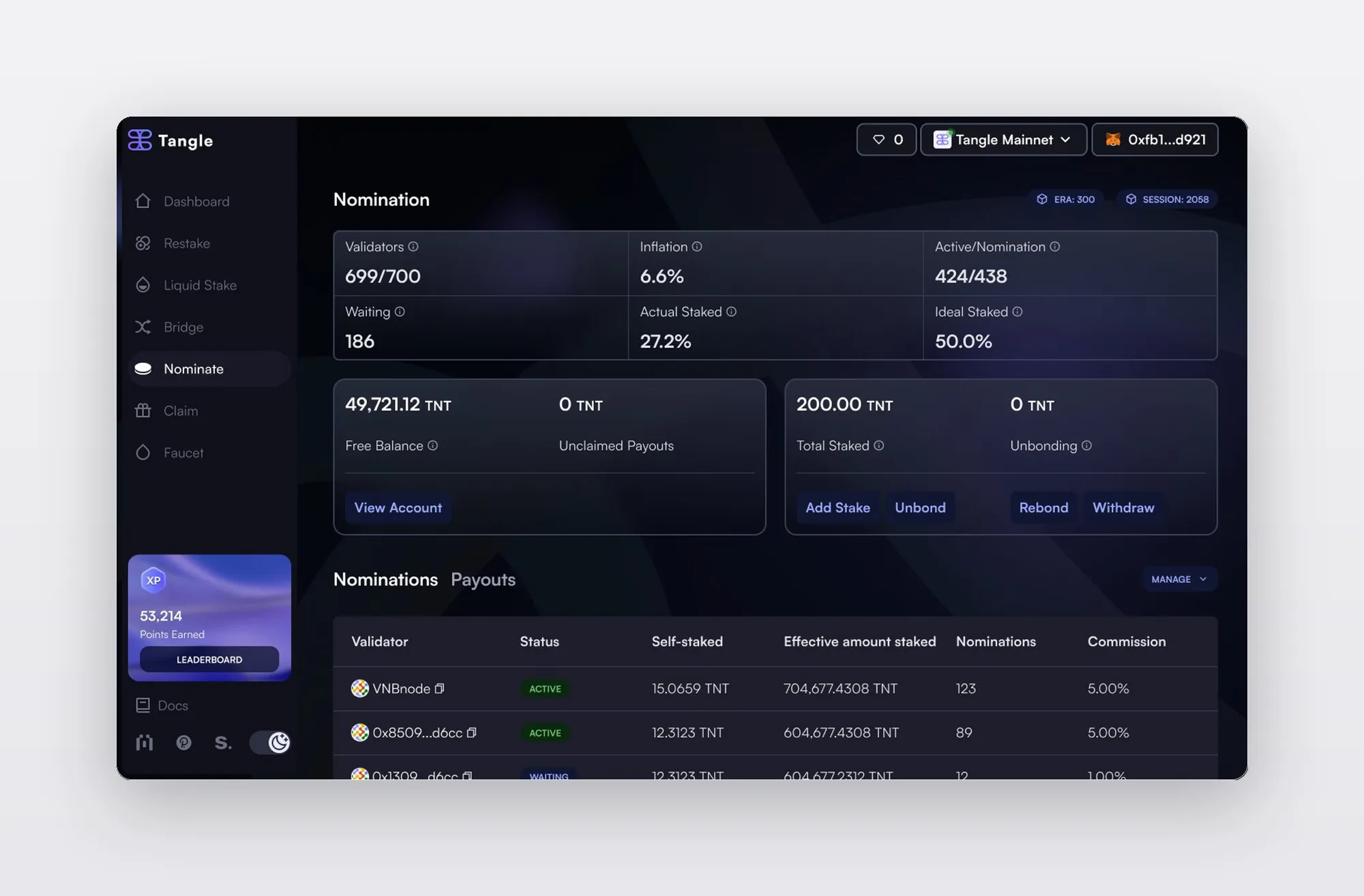Click ACTIVE status badge for VNBnode
Screen dimensions: 1364x896
pyautogui.click(x=545, y=689)
